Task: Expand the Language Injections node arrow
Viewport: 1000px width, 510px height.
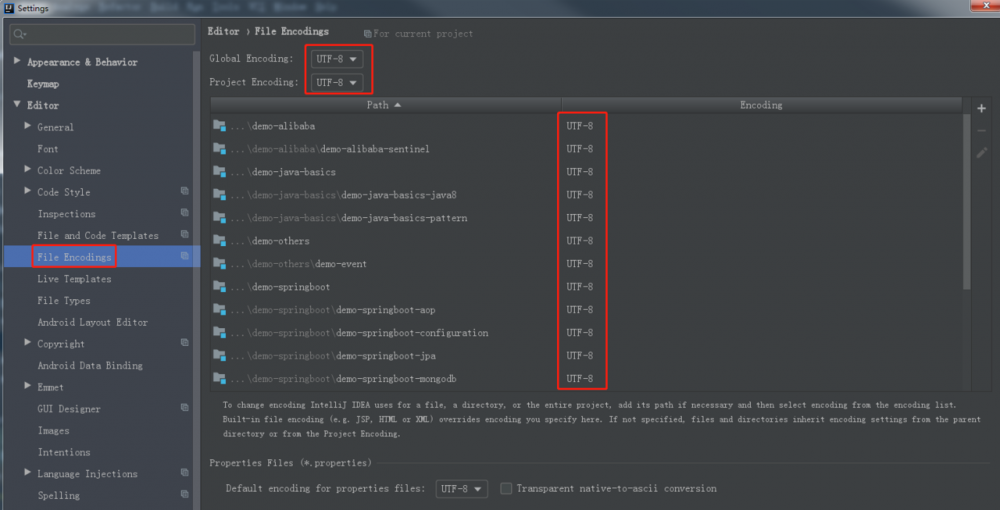Action: (x=27, y=472)
